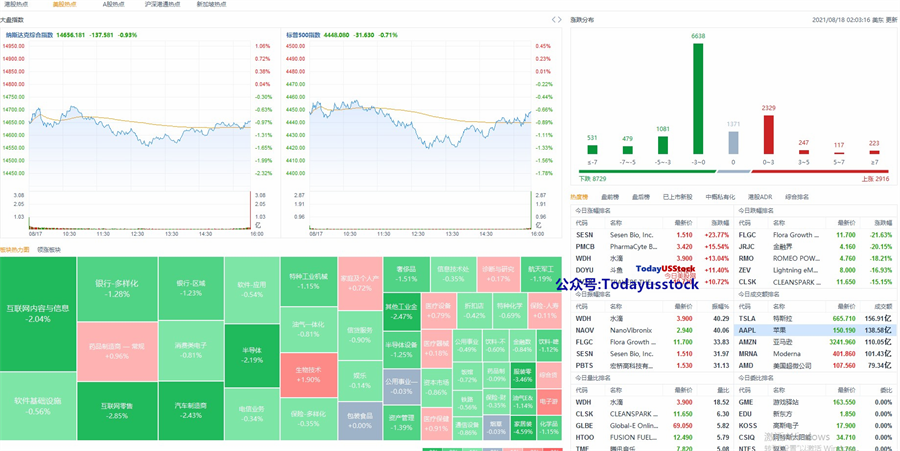The image size is (900, 451).
Task: Click the 531 bar for ≤-7 range
Action: [592, 150]
